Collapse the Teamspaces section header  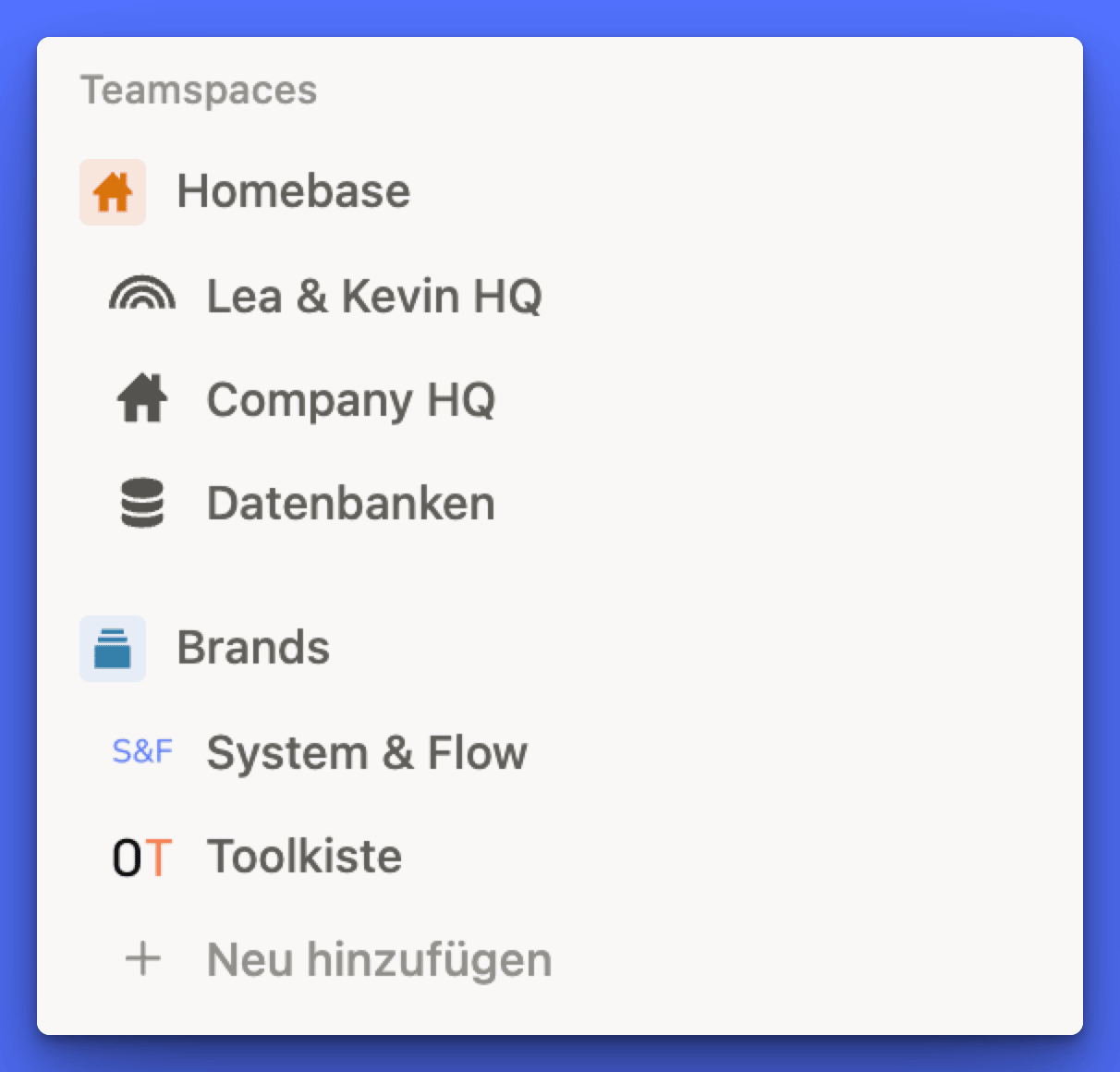click(x=199, y=91)
